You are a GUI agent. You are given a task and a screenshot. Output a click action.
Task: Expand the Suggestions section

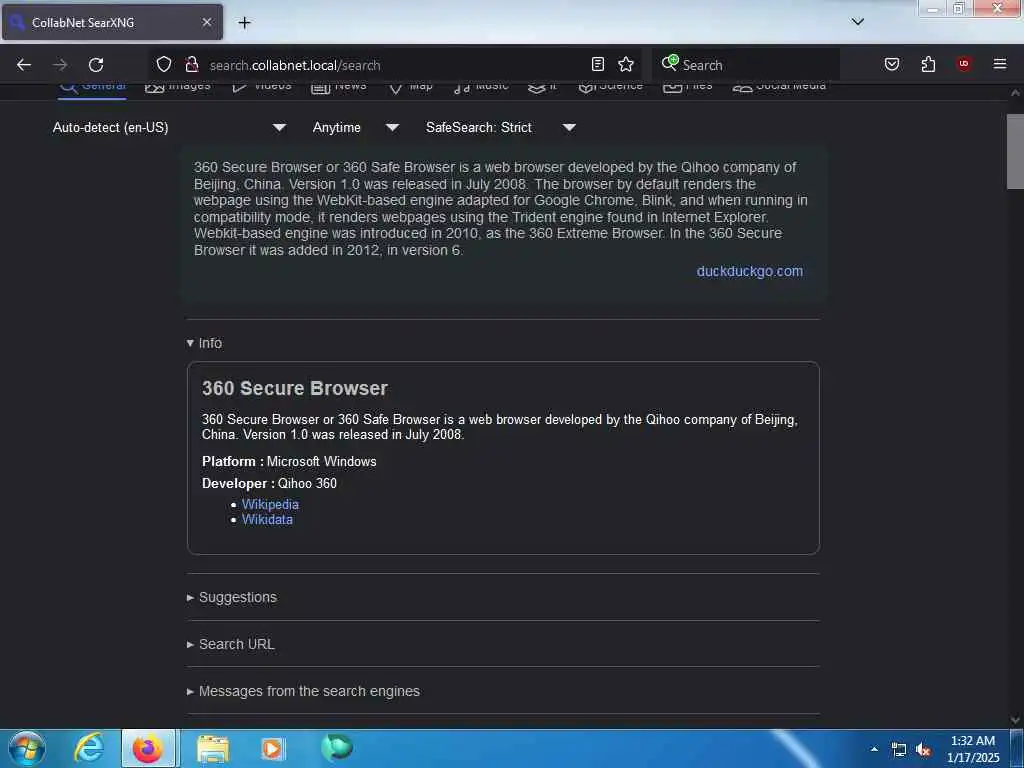point(232,597)
